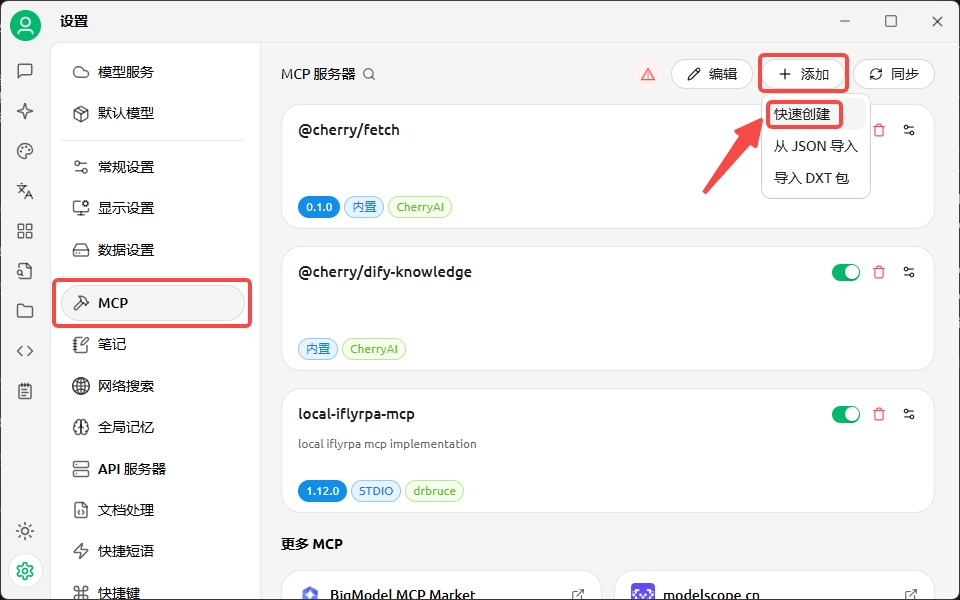Delete the @cherry/dify-knowledge server
The height and width of the screenshot is (600, 960).
[x=879, y=272]
